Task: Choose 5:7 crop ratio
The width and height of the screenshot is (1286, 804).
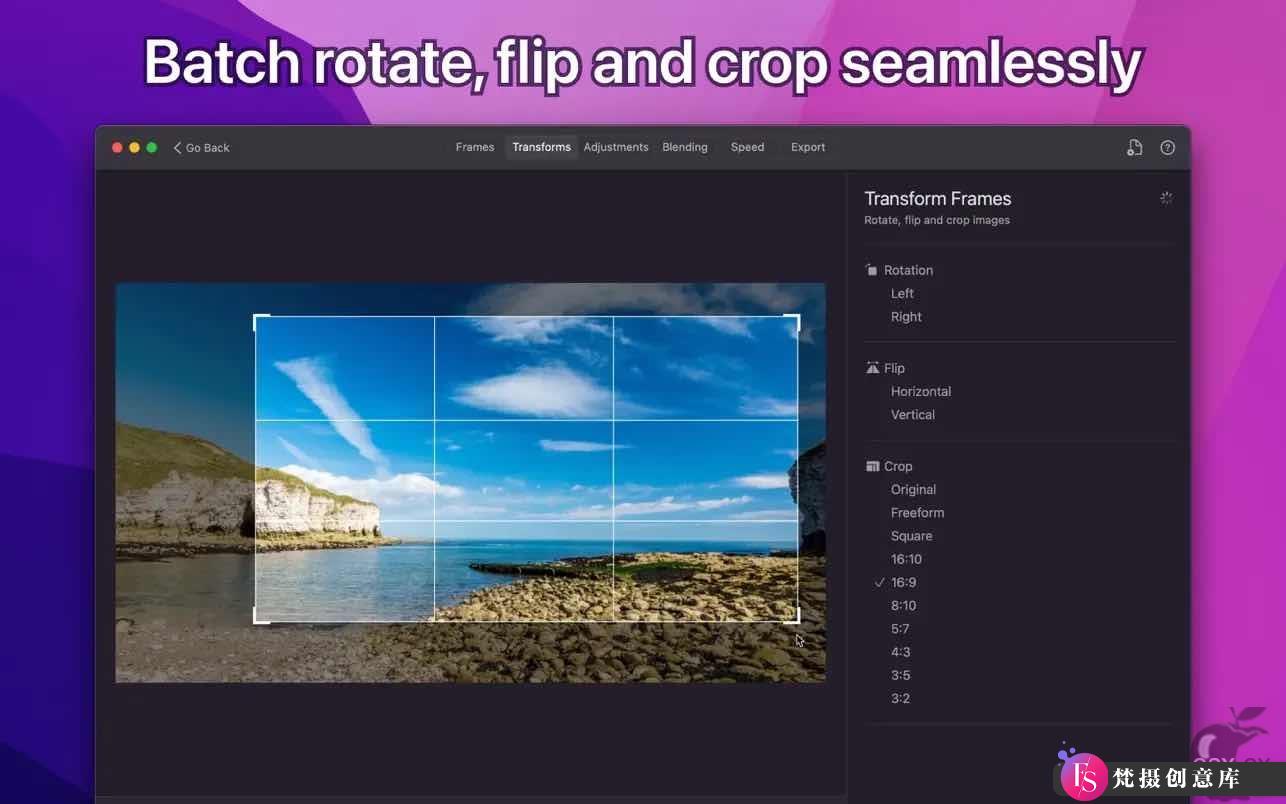Action: click(x=900, y=628)
